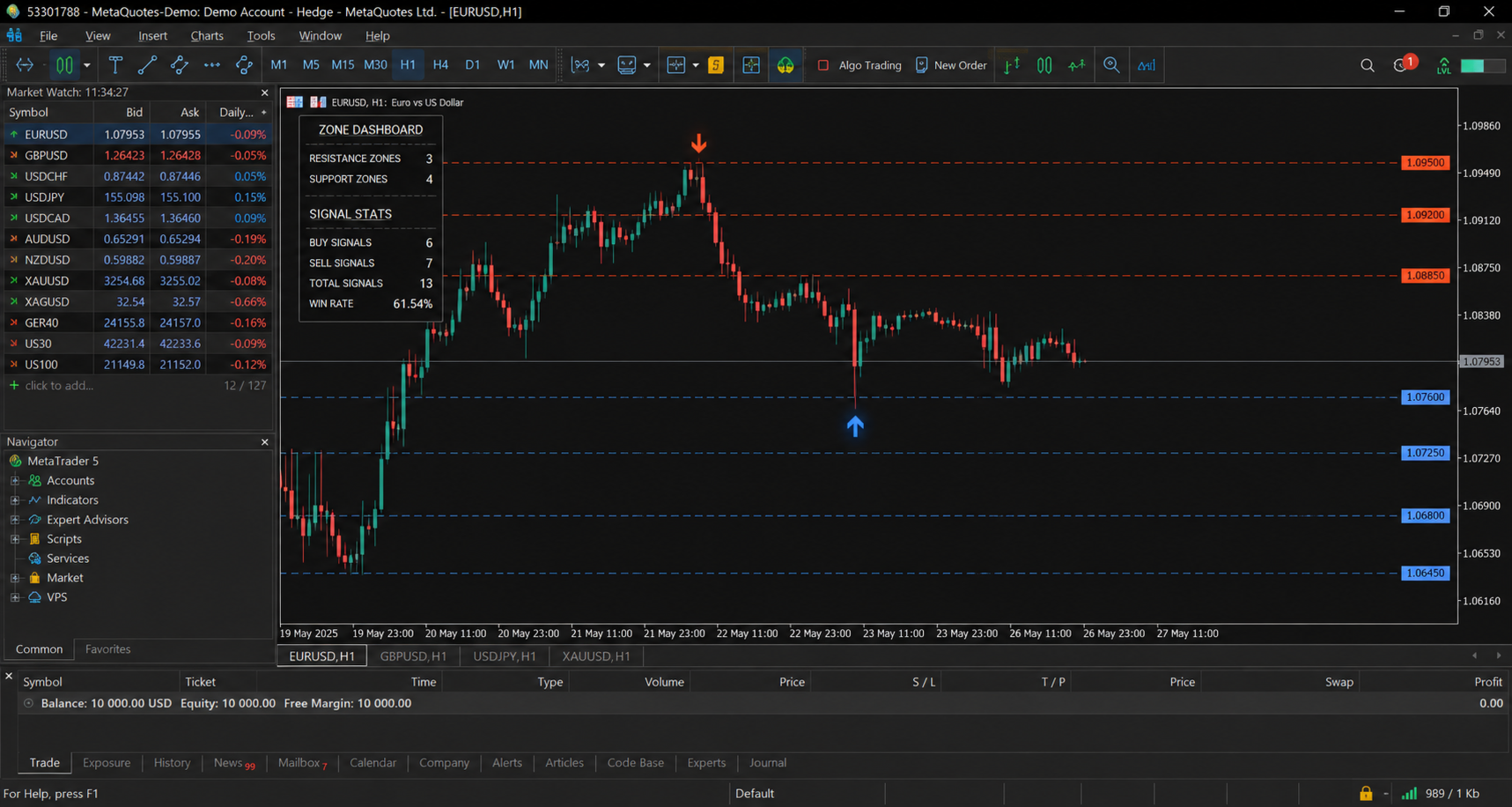The height and width of the screenshot is (807, 1512).
Task: Click the yellow dollar sign icon
Action: click(x=716, y=65)
